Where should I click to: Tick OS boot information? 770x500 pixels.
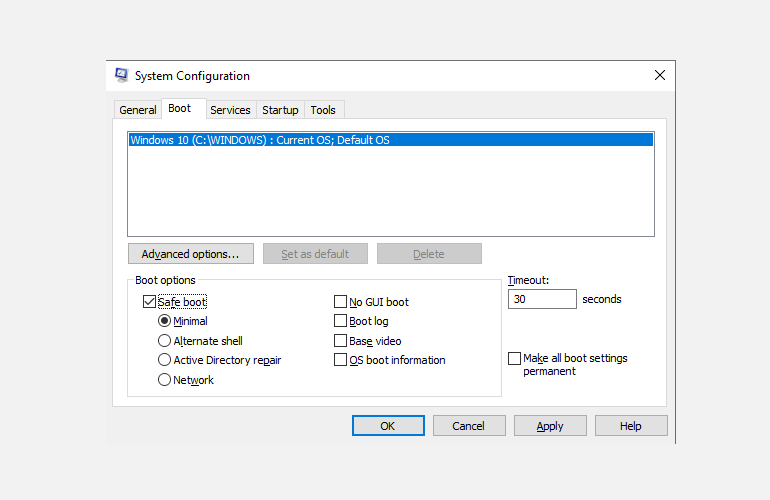click(340, 360)
